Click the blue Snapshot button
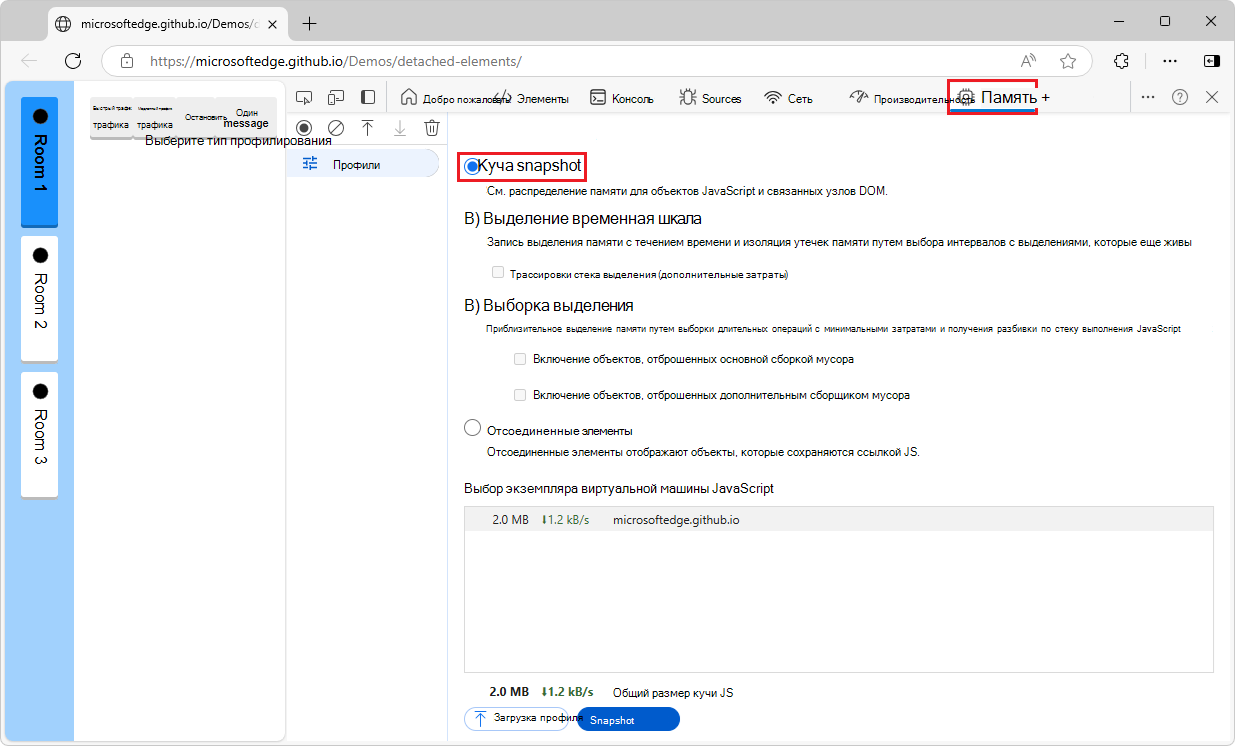Screen dimensions: 1235x746 pos(628,720)
